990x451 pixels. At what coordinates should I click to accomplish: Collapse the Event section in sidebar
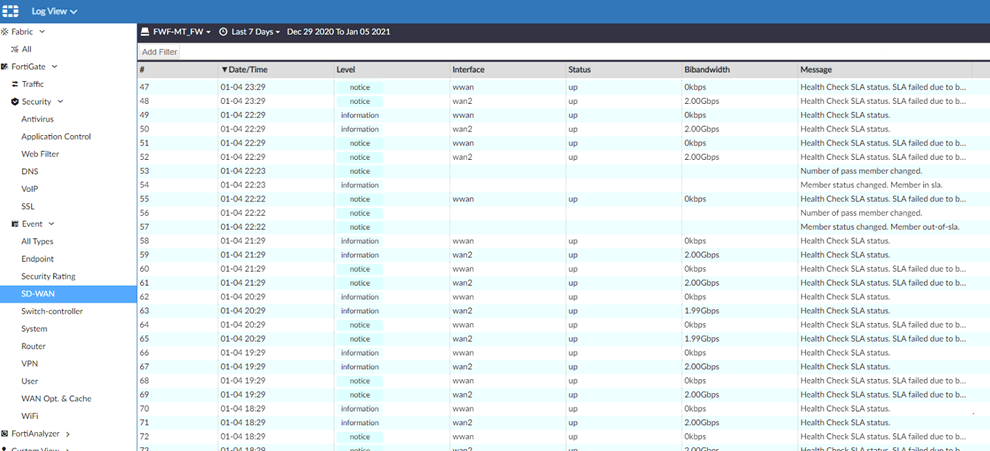pyautogui.click(x=51, y=224)
